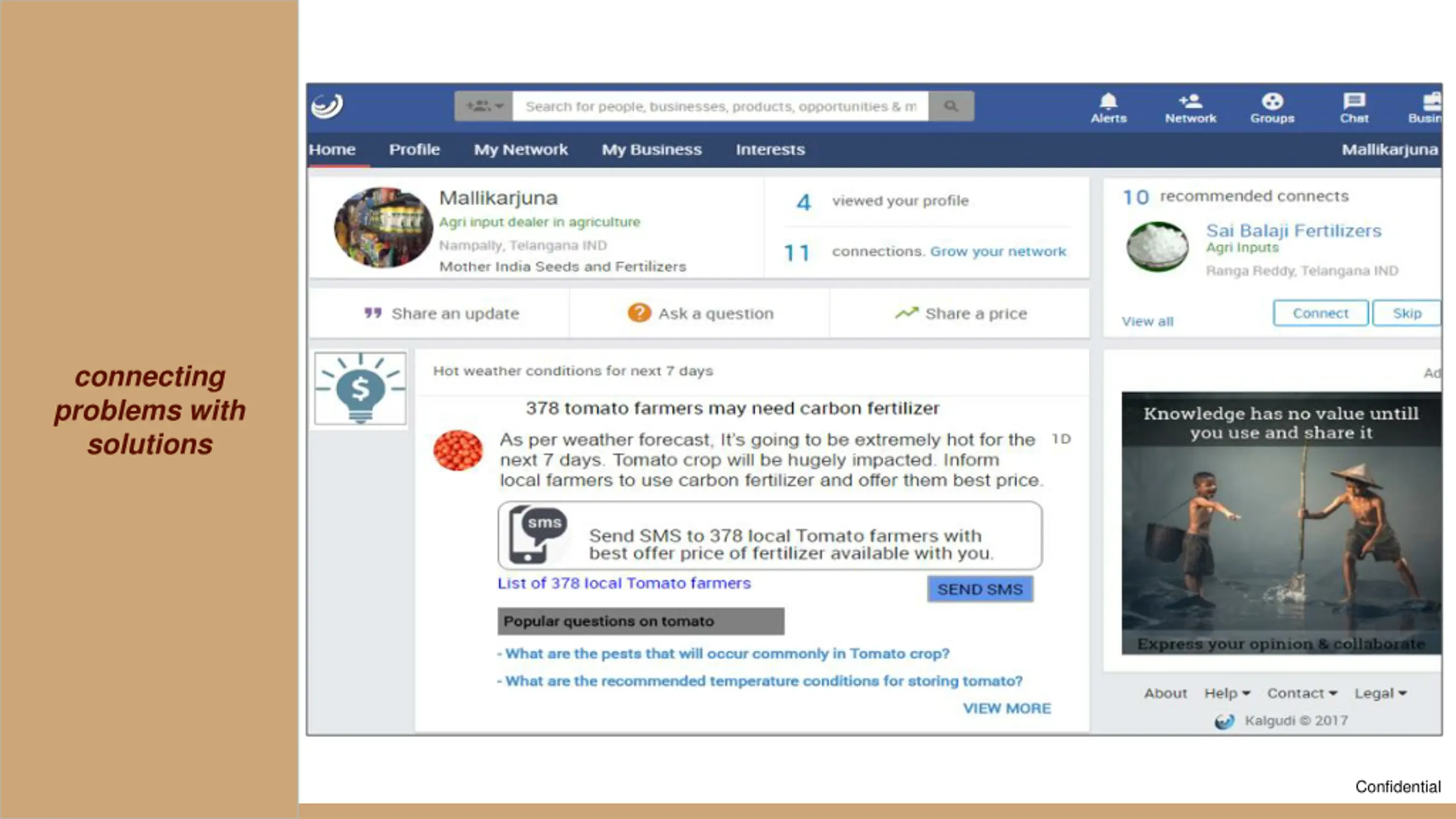This screenshot has width=1456, height=819.
Task: Click the dollar lightbulb icon
Action: point(361,388)
